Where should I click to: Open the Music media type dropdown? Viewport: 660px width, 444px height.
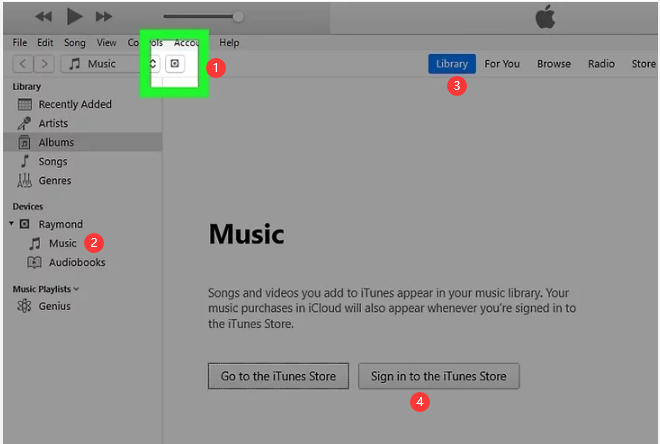click(x=110, y=64)
